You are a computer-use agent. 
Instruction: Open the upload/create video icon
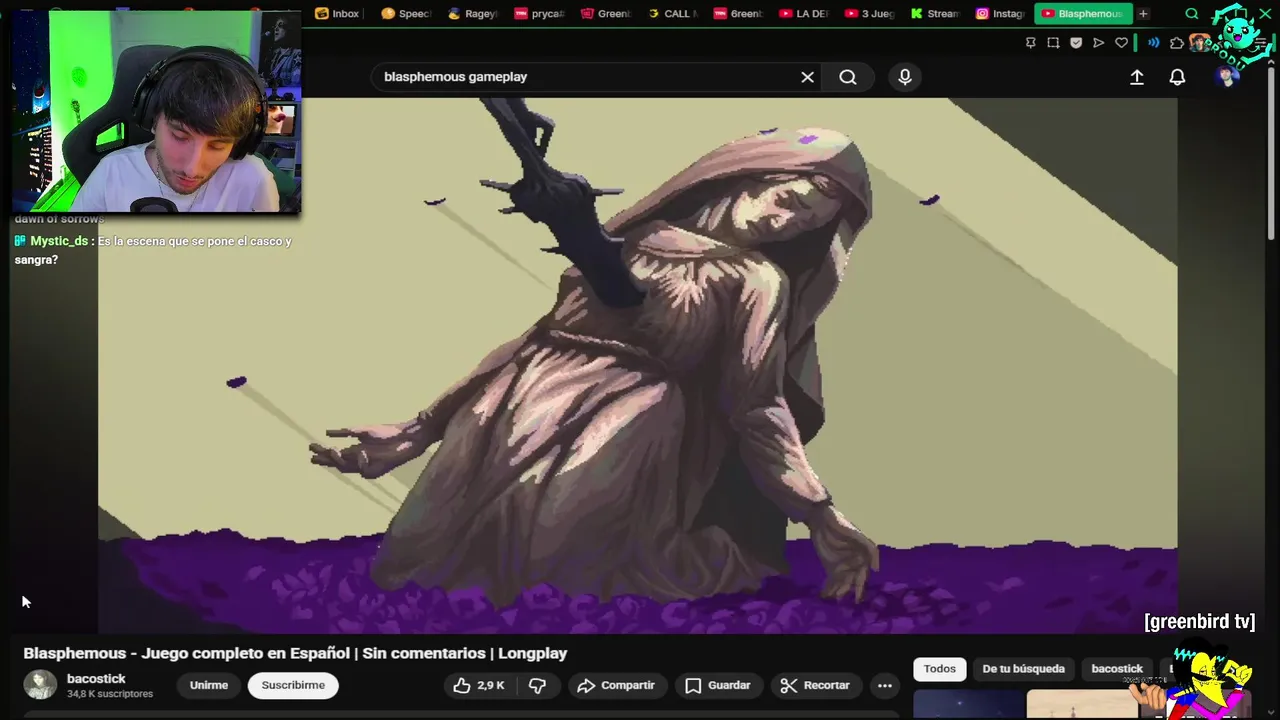[1137, 77]
